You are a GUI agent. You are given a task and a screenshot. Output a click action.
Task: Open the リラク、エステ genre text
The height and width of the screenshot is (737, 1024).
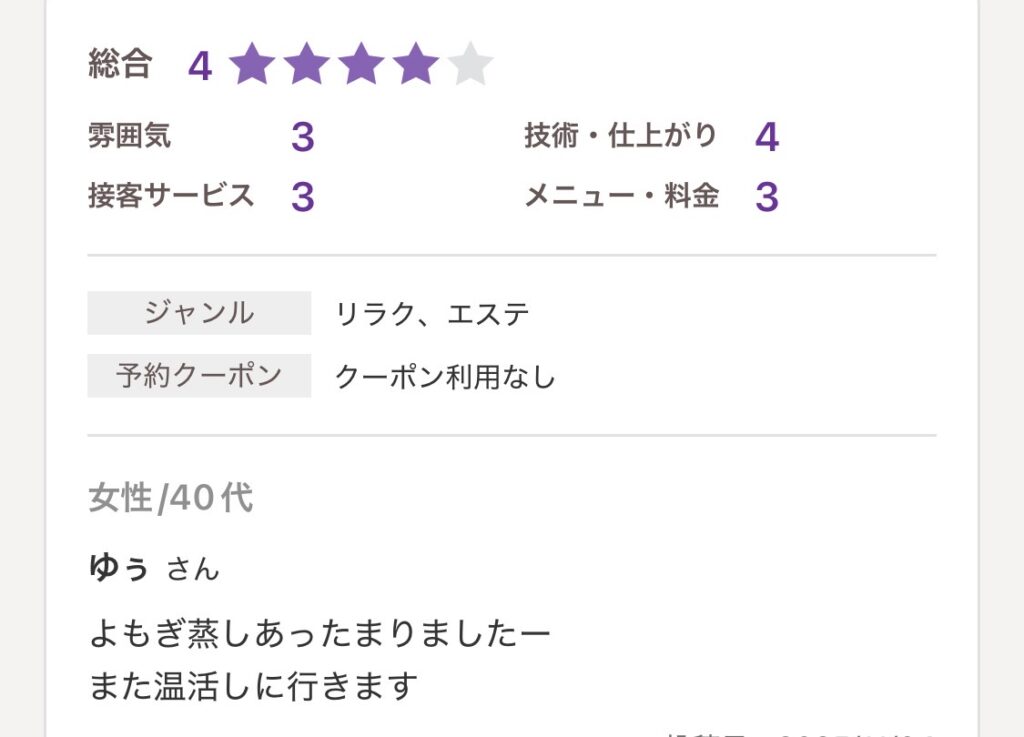(x=433, y=315)
